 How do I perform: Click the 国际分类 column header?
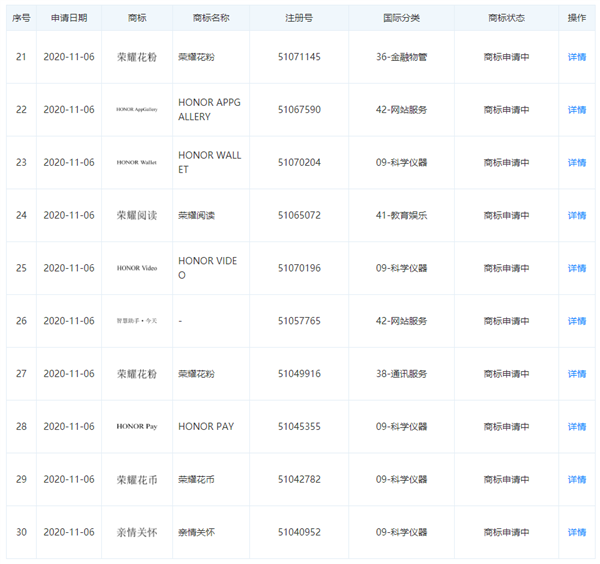pyautogui.click(x=401, y=18)
